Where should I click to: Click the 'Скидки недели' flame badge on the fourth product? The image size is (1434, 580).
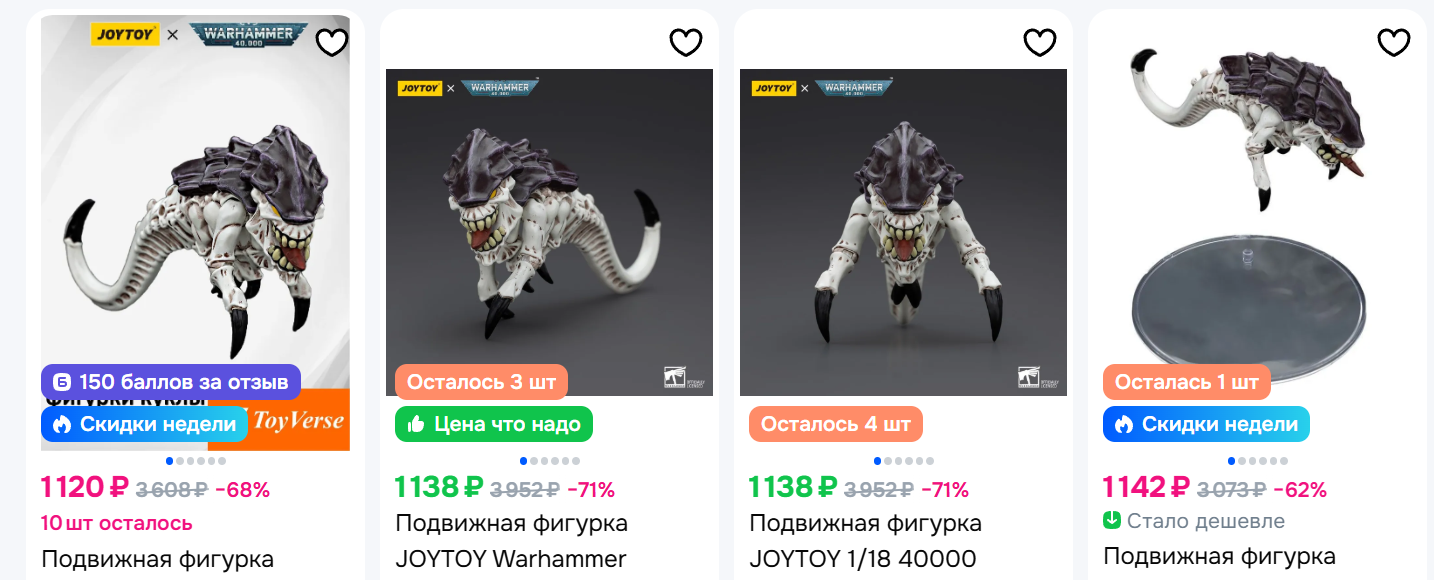(1206, 424)
